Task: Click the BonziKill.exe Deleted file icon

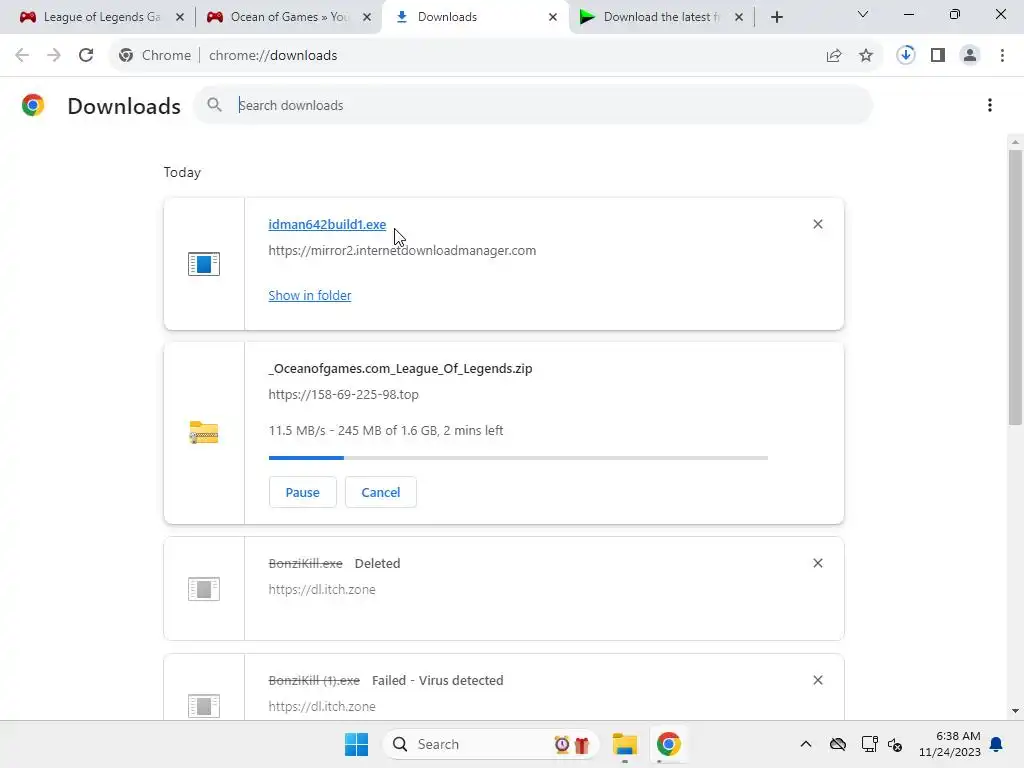Action: [204, 589]
